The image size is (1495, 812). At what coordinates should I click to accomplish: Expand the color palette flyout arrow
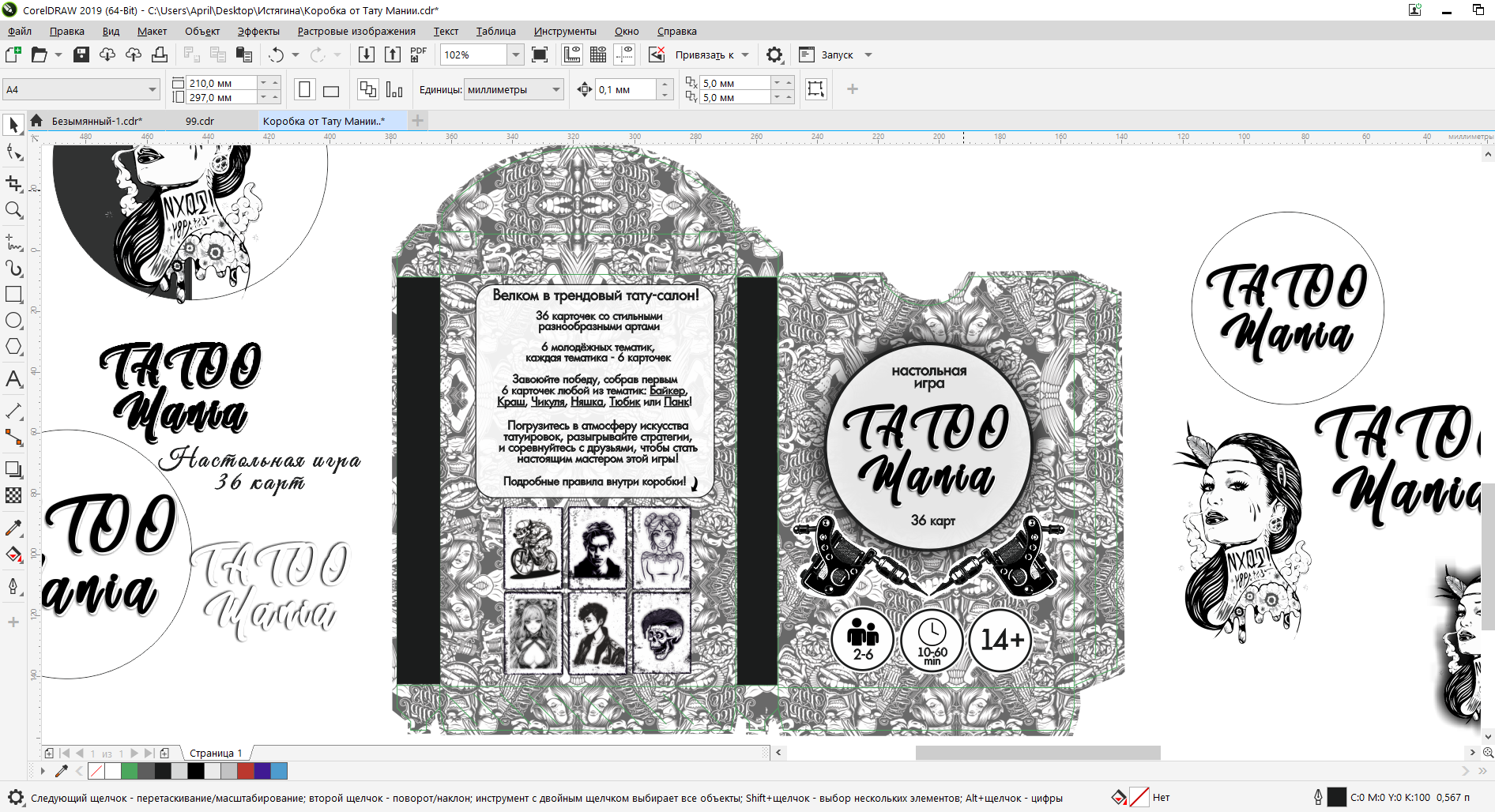[42, 770]
